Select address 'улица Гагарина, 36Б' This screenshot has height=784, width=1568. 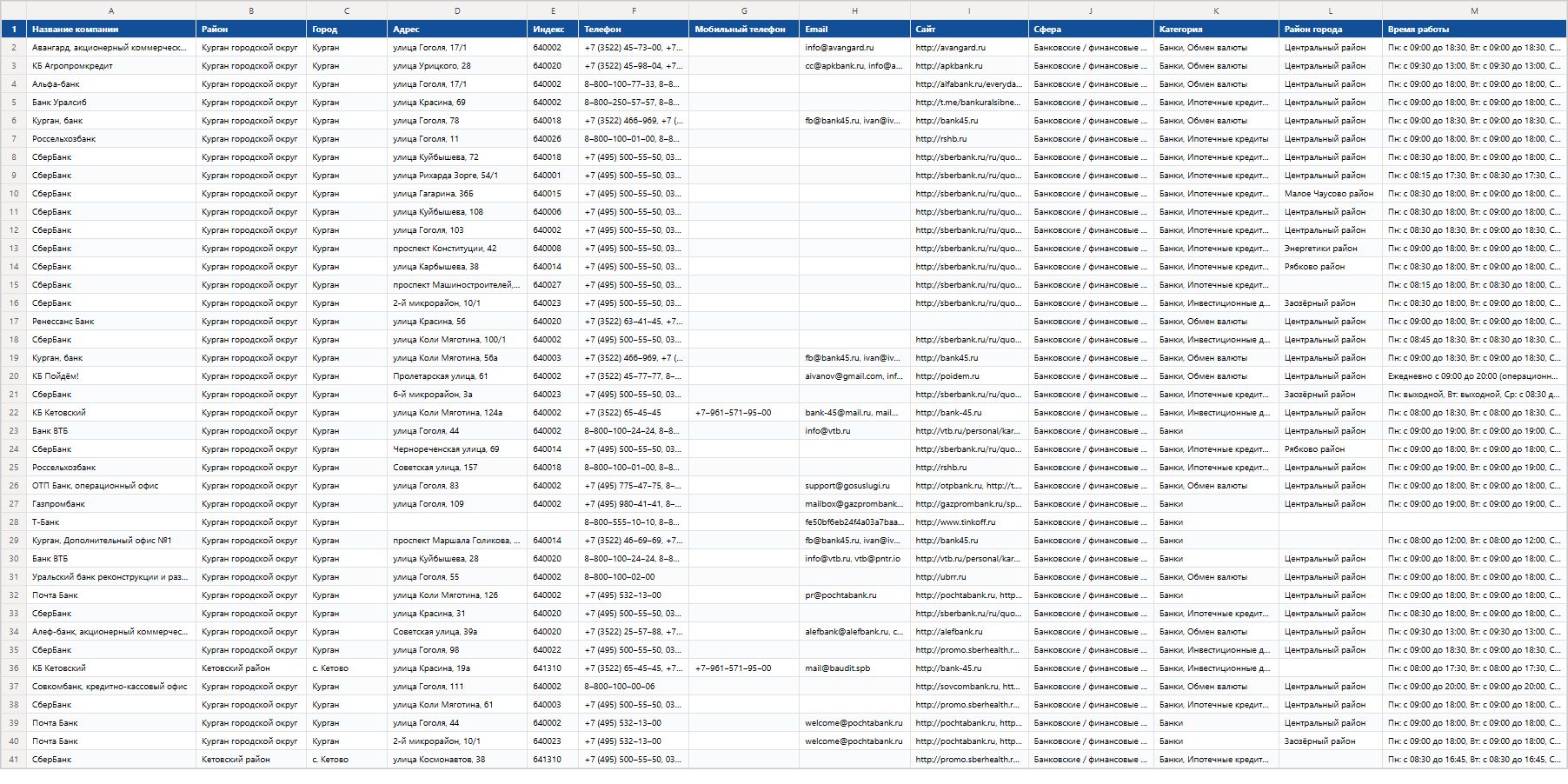(457, 193)
